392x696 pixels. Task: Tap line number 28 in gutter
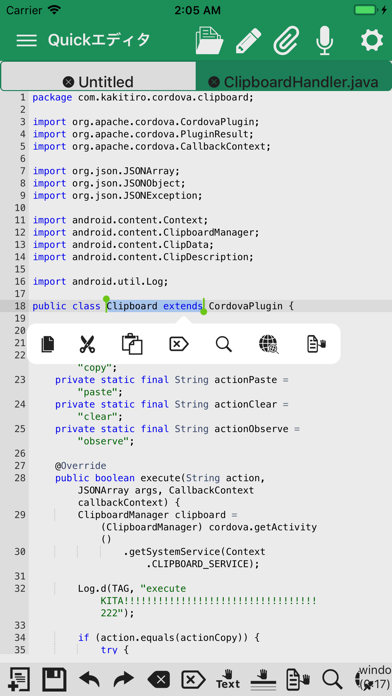tap(20, 478)
